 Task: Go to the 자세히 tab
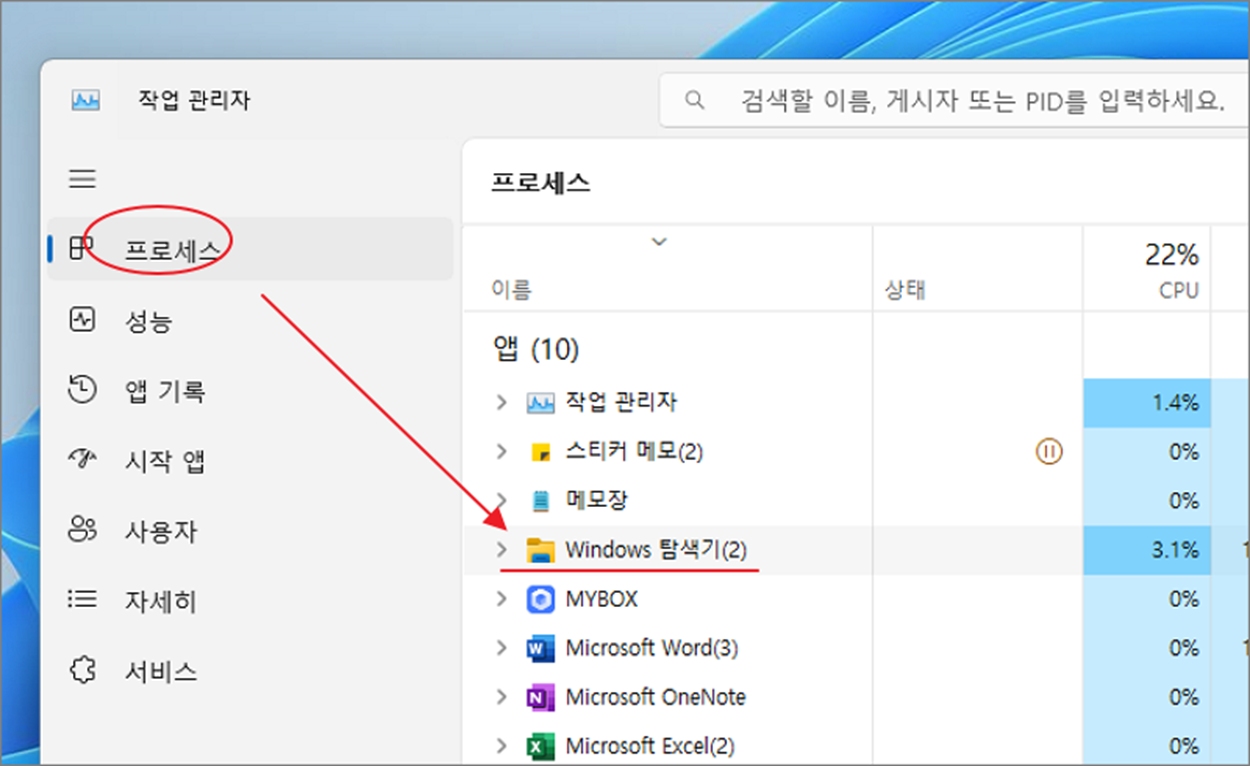[250, 600]
